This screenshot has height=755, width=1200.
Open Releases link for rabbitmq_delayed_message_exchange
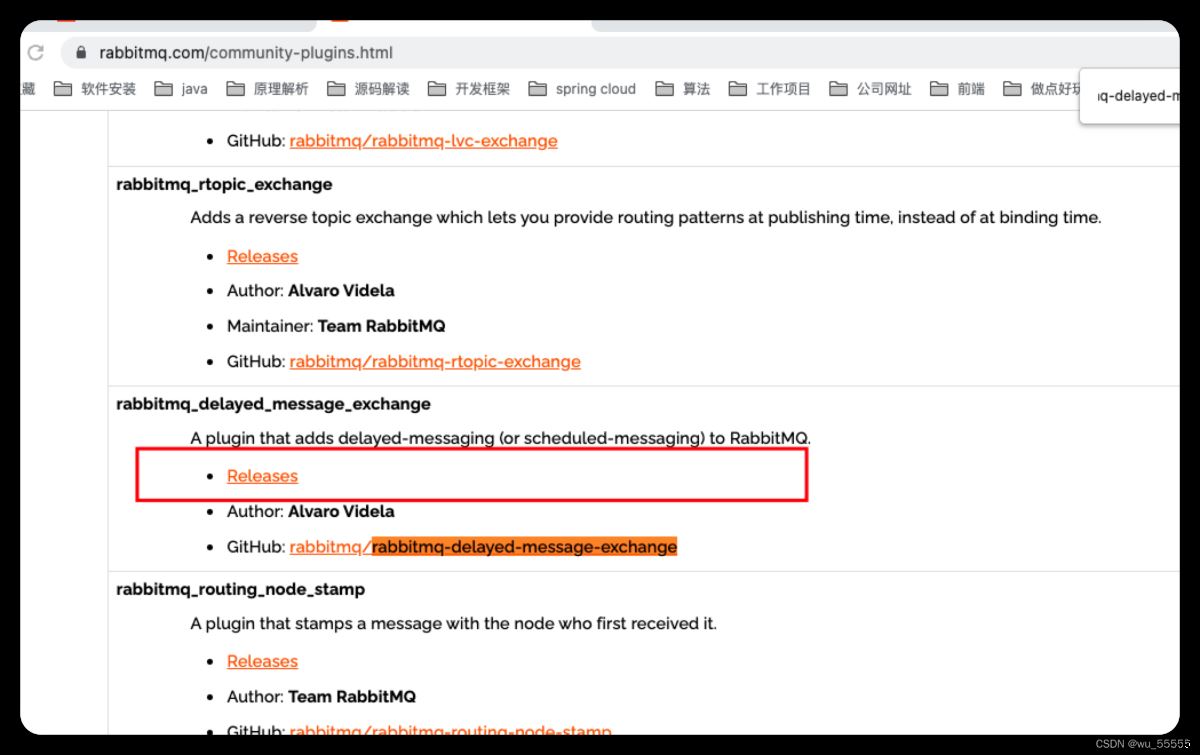(x=262, y=476)
